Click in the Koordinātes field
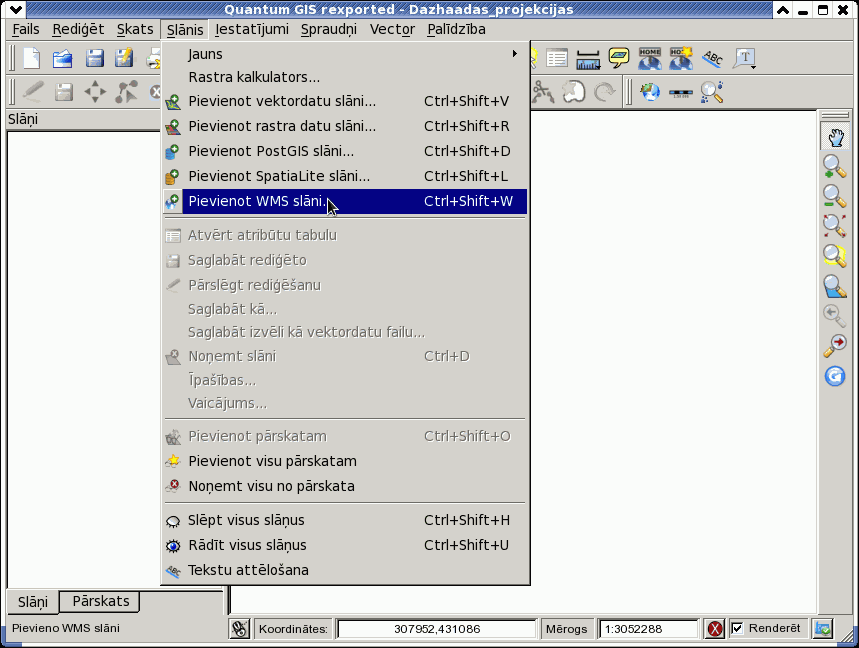 (x=437, y=629)
